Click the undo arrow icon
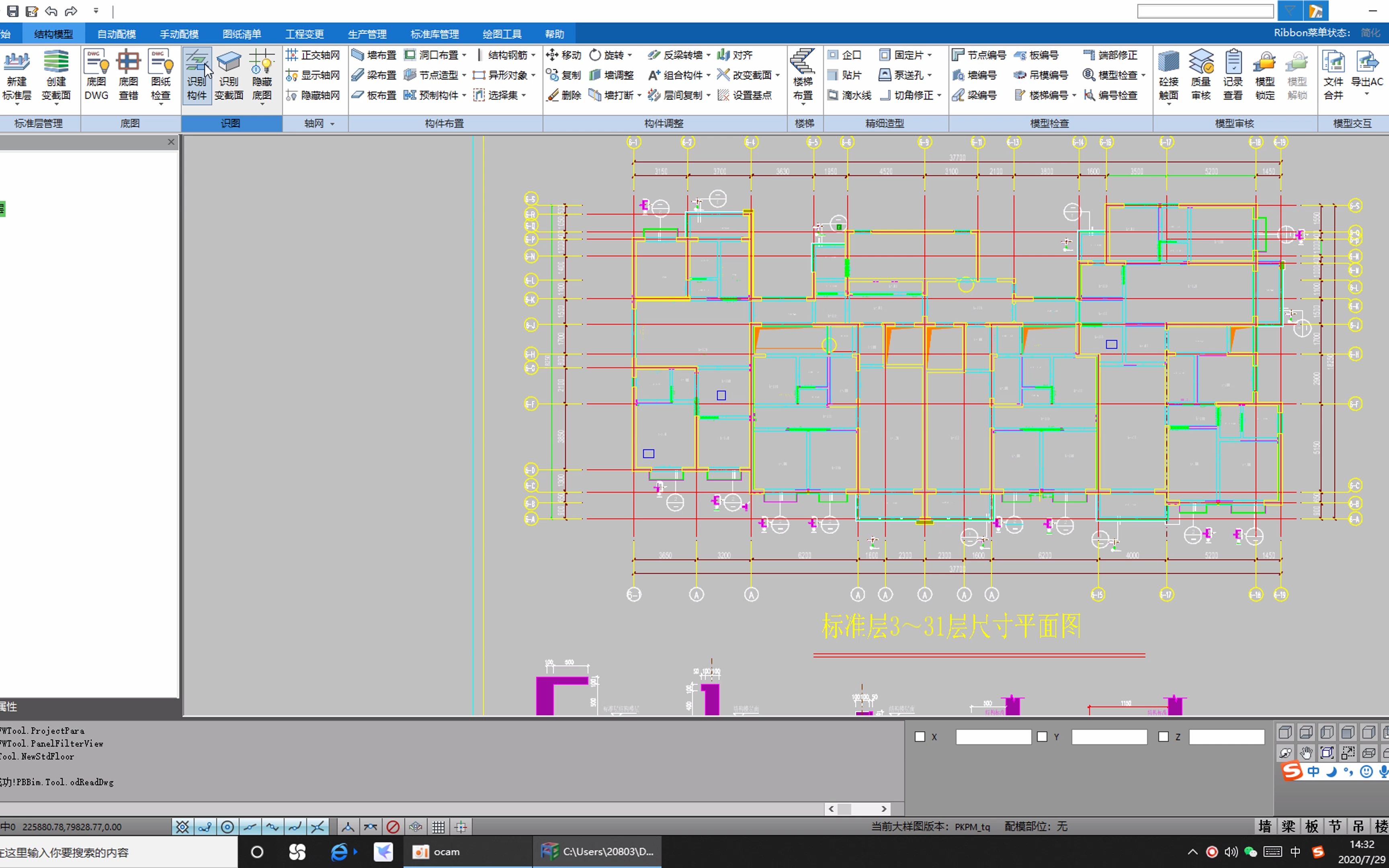 51,11
